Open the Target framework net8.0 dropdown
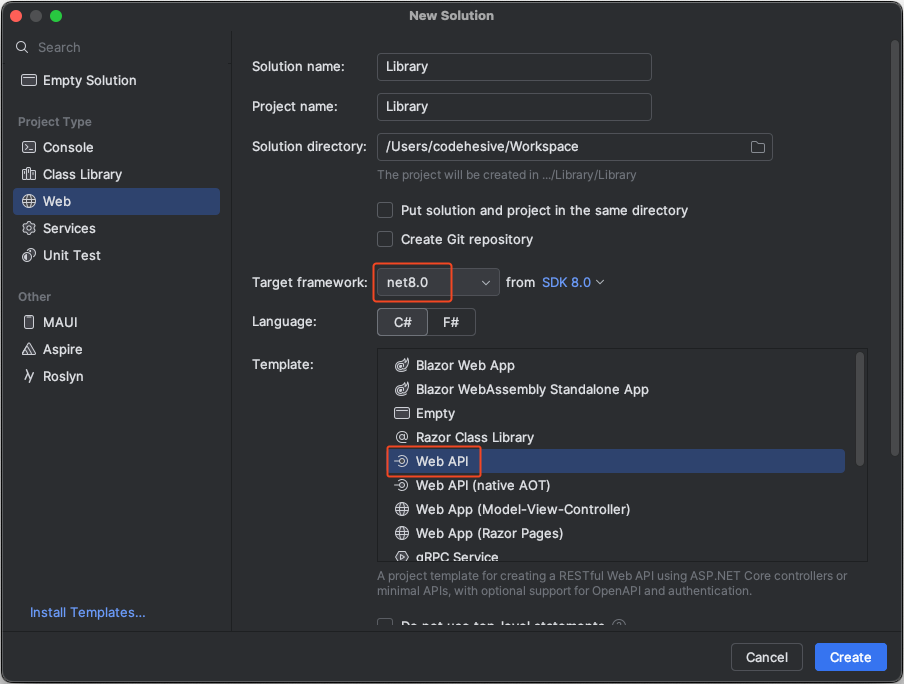Image resolution: width=904 pixels, height=684 pixels. (438, 282)
